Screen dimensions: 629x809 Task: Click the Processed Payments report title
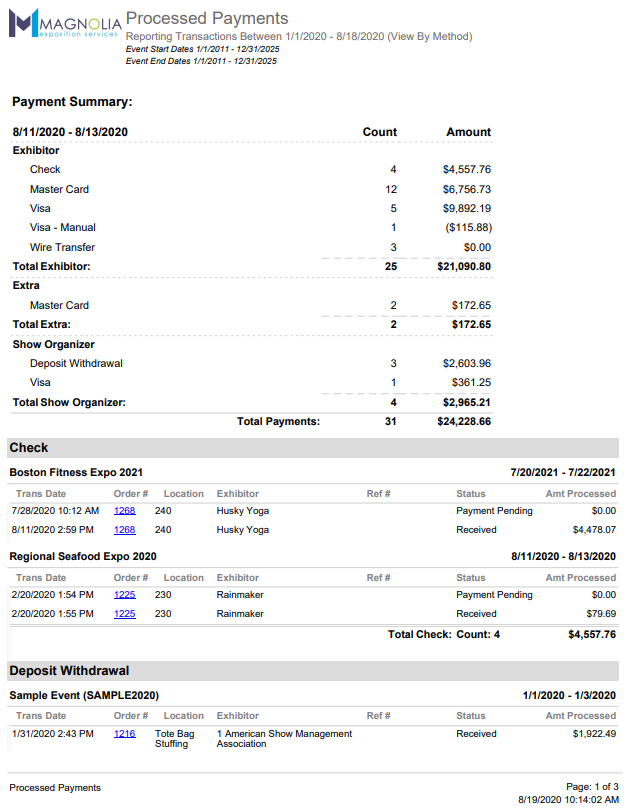207,18
